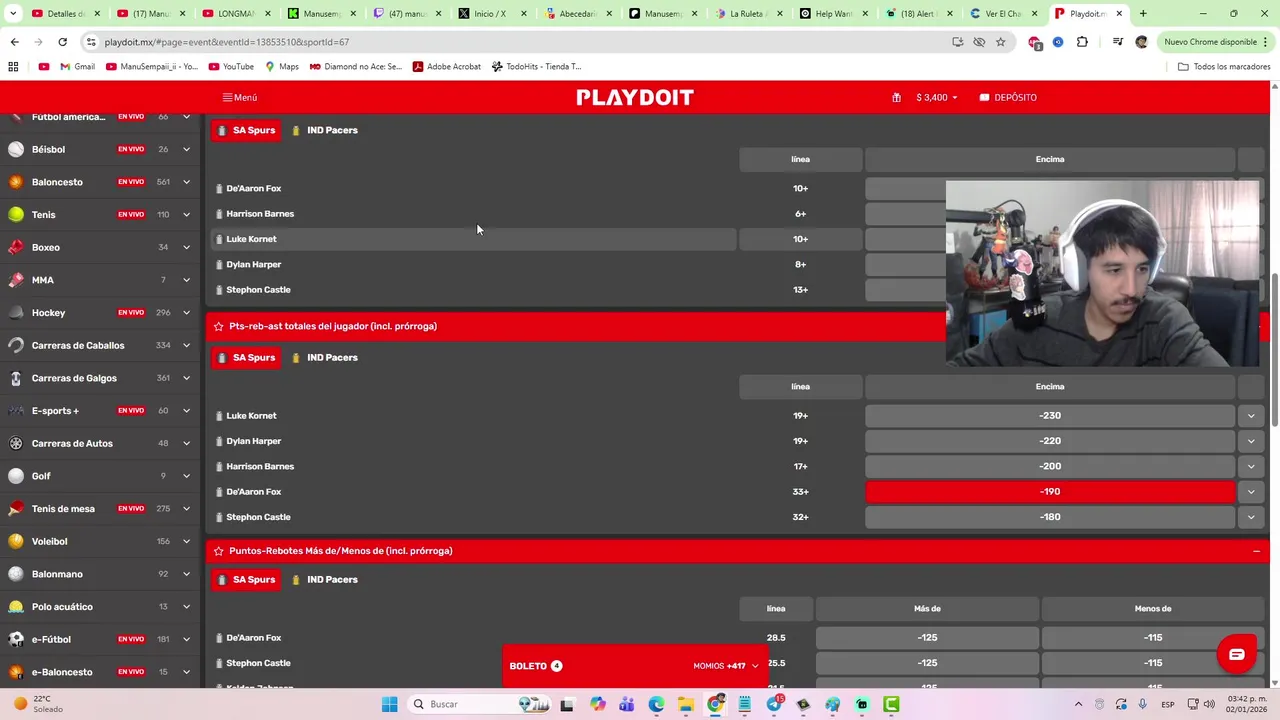This screenshot has width=1280, height=720.
Task: Pick Stephon Castle 25.5 Menos de -115
Action: click(x=1153, y=663)
